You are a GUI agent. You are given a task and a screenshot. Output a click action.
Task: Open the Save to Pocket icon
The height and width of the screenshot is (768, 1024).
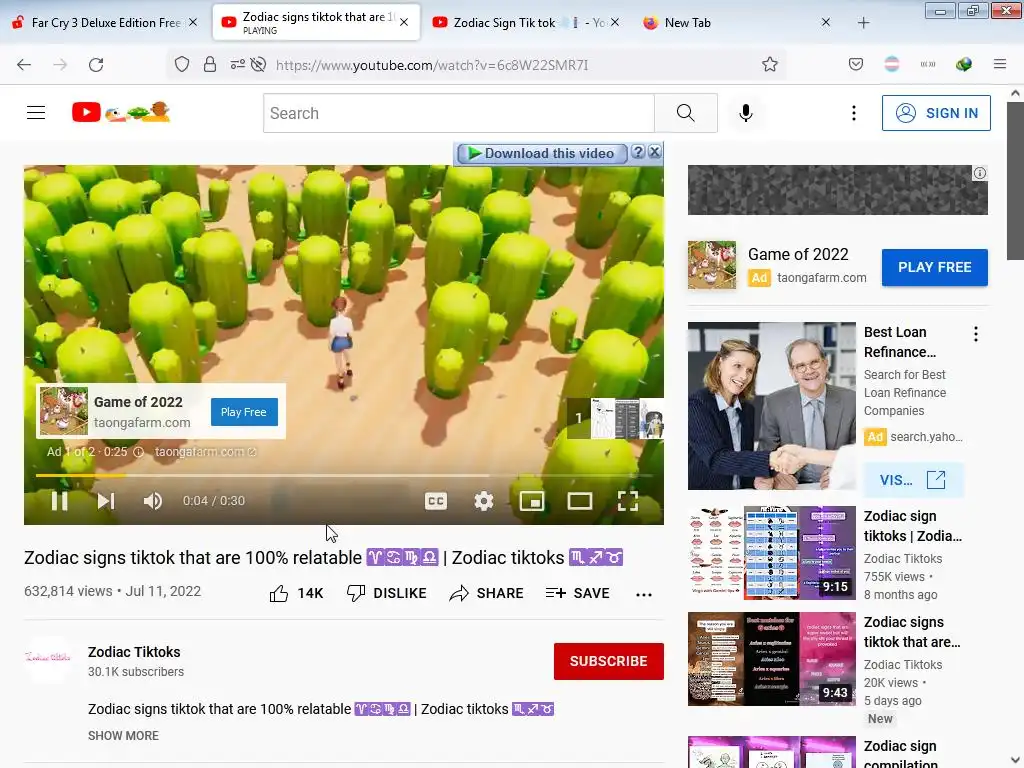856,64
